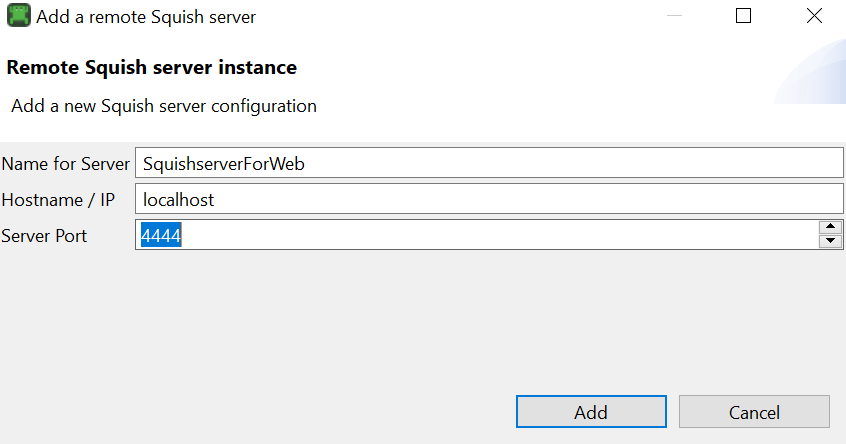Click the "Add a new Squish server configuration" text
Image resolution: width=846 pixels, height=444 pixels.
[164, 105]
